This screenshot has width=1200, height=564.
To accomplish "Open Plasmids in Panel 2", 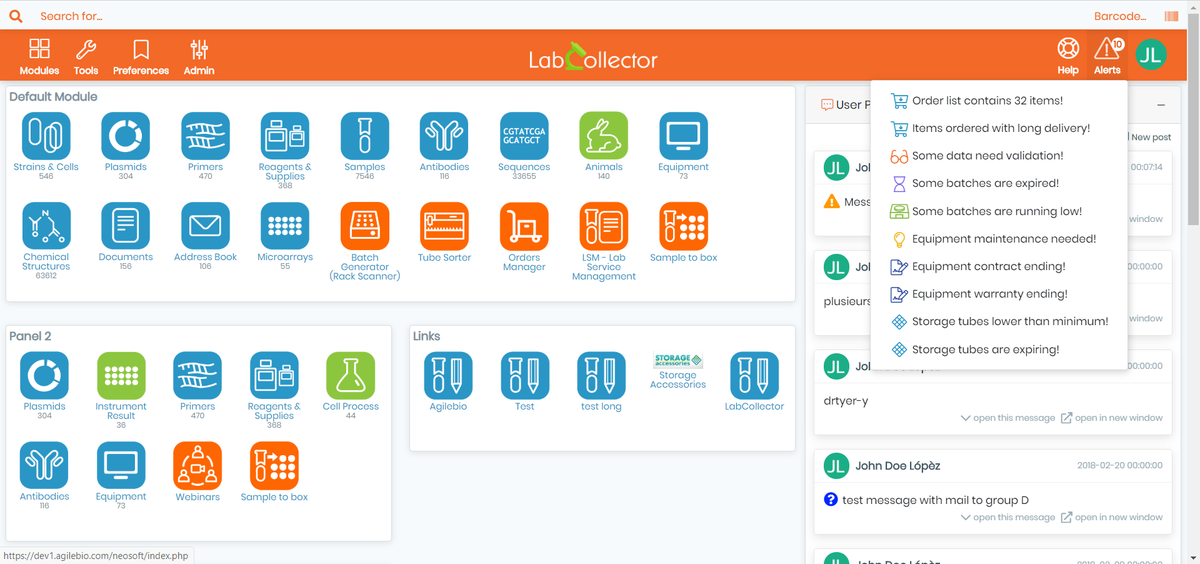I will click(44, 376).
